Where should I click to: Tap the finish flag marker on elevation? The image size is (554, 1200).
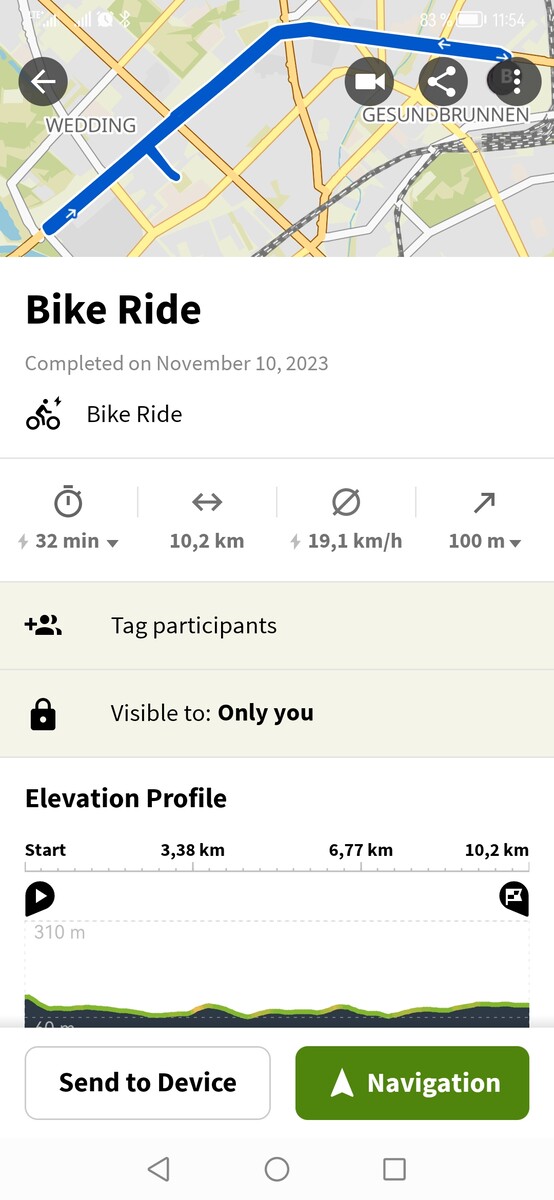[513, 898]
